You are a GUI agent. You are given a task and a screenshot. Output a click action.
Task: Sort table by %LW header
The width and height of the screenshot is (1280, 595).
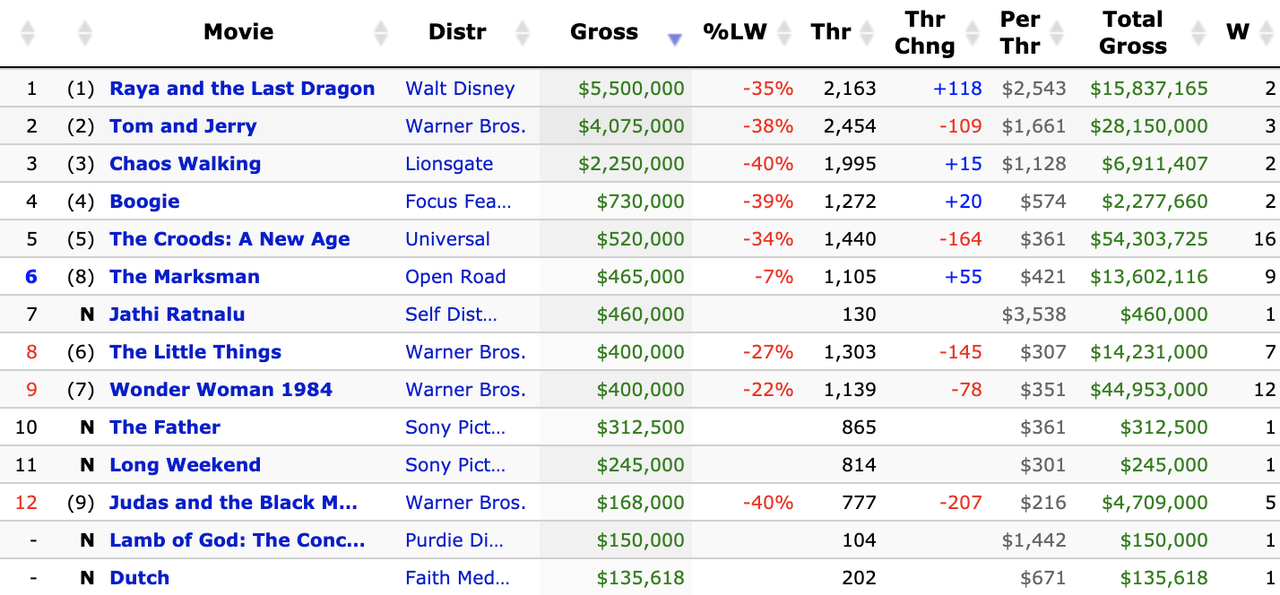[735, 32]
